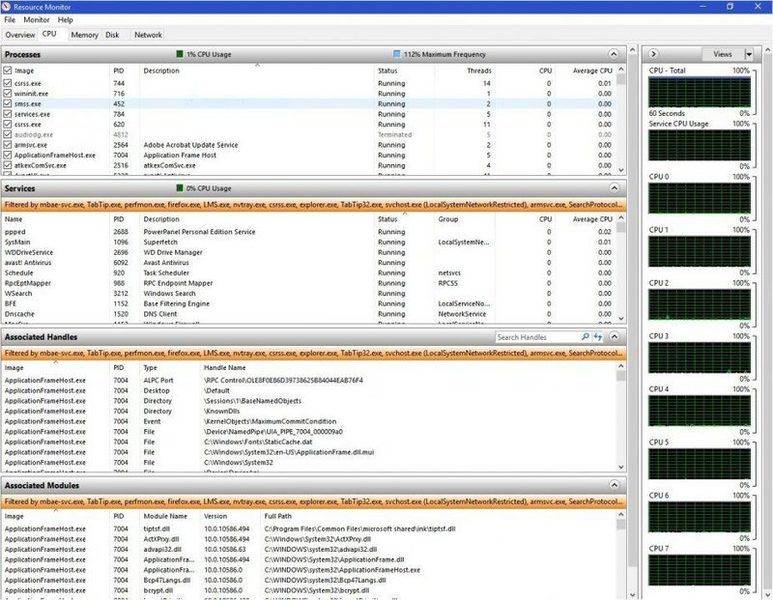Image resolution: width=773 pixels, height=600 pixels.
Task: Click the Services list scroll down arrow
Action: click(x=621, y=318)
